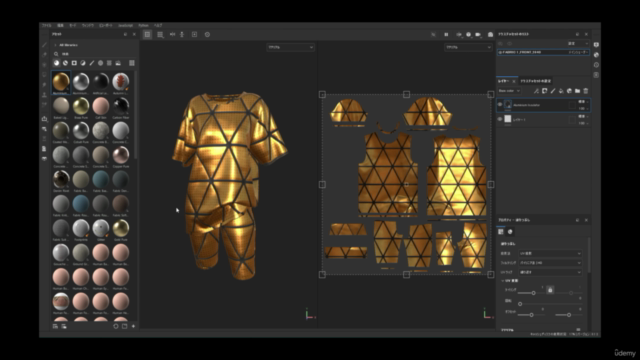Open Base color channel dropdown
Screen dimensions: 640x360
[509, 91]
